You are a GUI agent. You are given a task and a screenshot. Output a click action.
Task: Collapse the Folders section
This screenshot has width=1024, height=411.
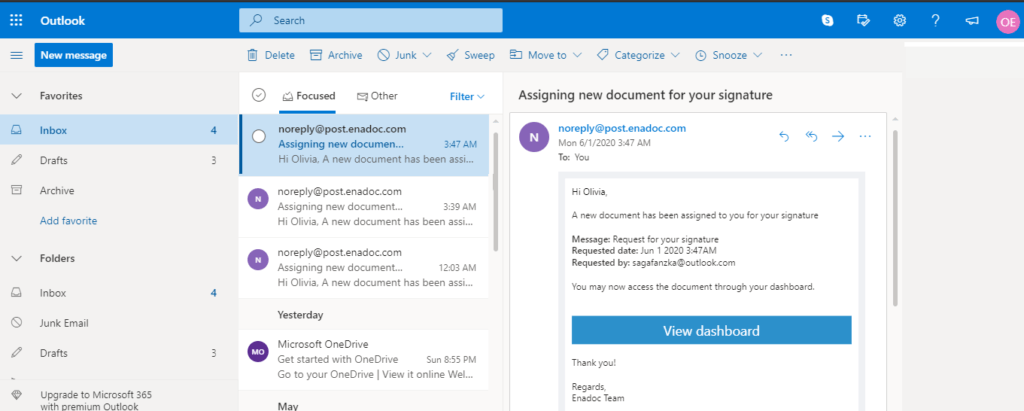click(x=16, y=259)
